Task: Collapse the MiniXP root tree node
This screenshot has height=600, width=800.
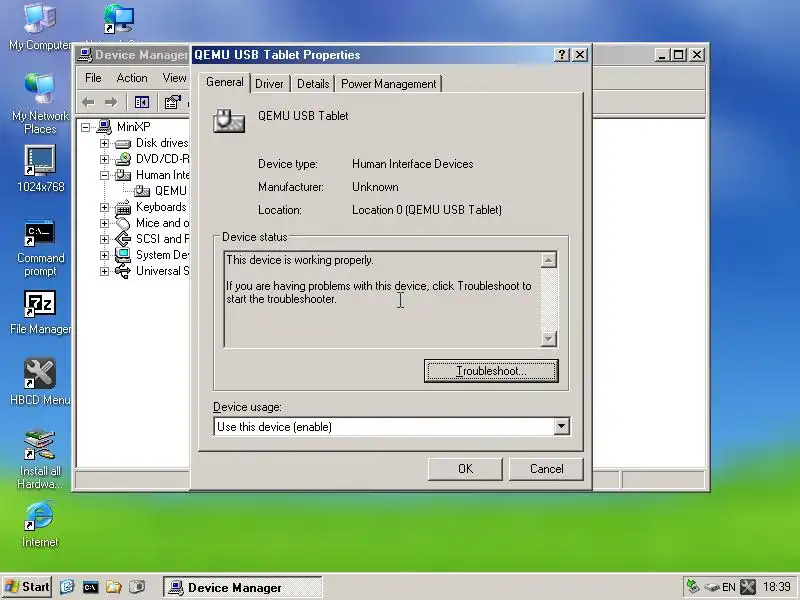Action: (86, 127)
